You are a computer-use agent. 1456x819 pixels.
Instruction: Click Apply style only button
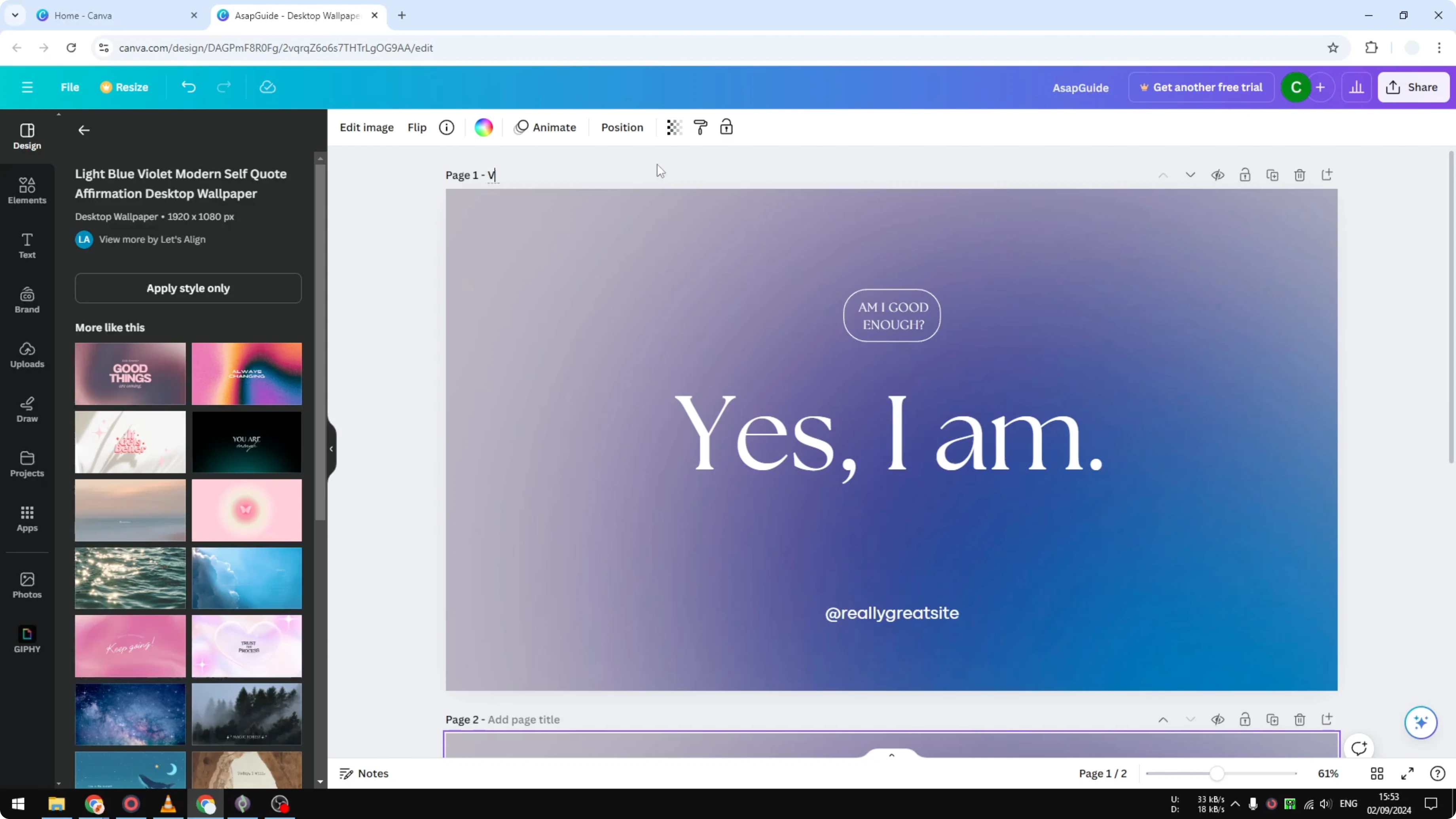click(x=188, y=288)
